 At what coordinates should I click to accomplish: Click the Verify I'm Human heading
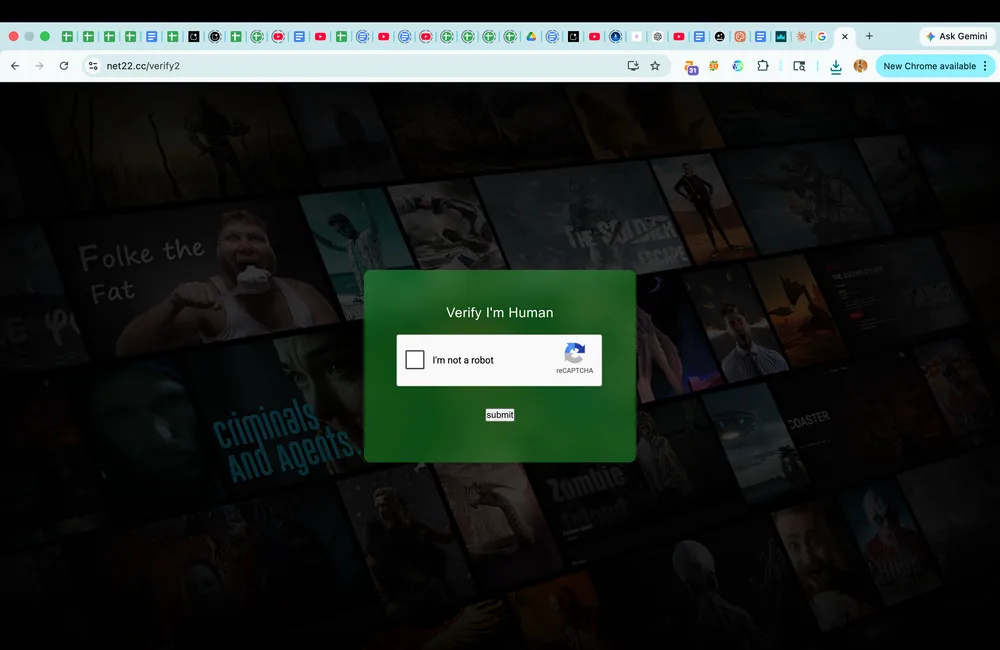tap(499, 313)
